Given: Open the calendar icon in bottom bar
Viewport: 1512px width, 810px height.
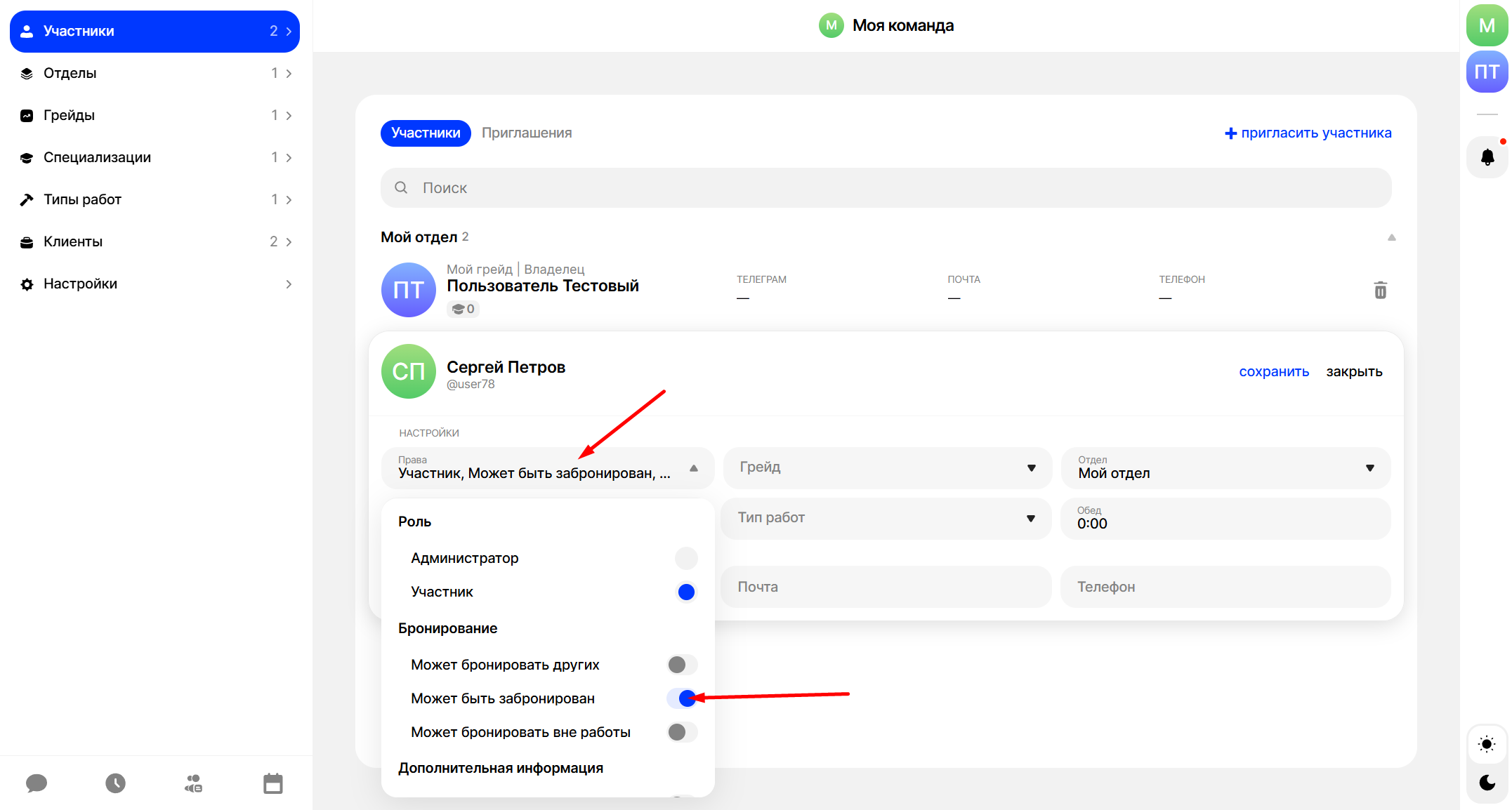Looking at the screenshot, I should 272,783.
